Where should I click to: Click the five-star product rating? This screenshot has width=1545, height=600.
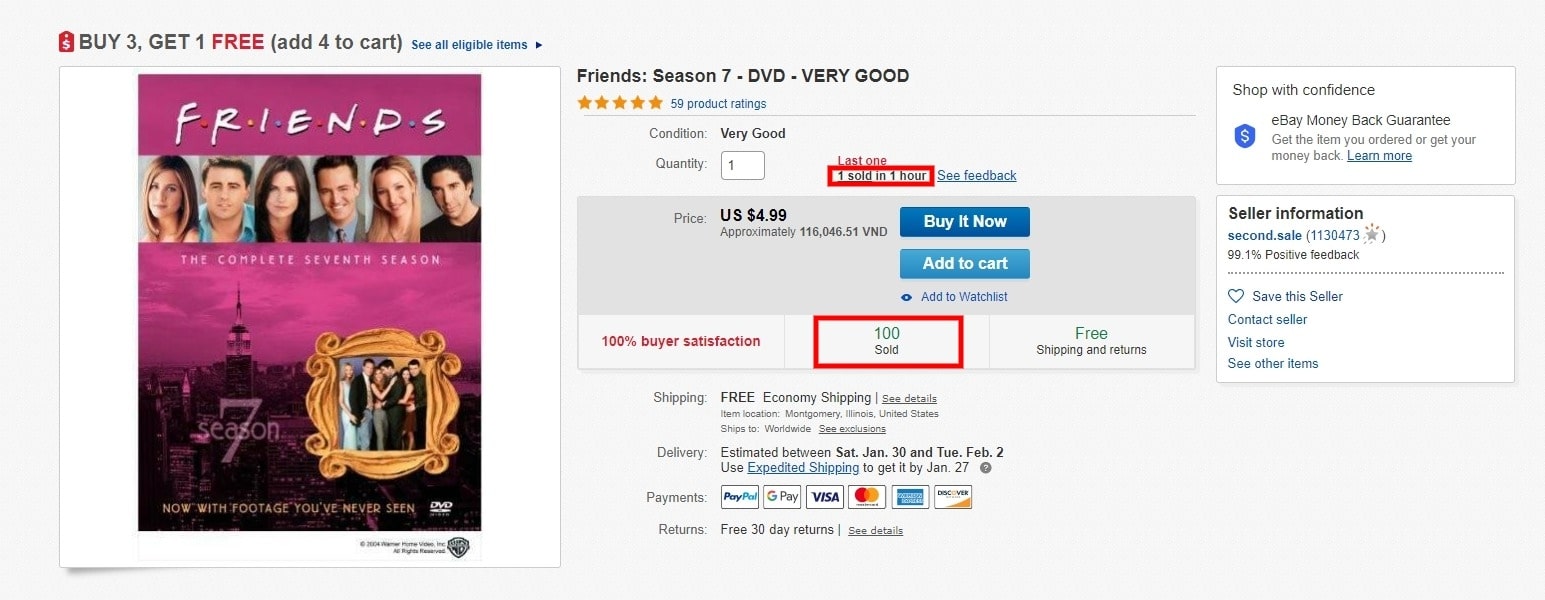coord(620,103)
